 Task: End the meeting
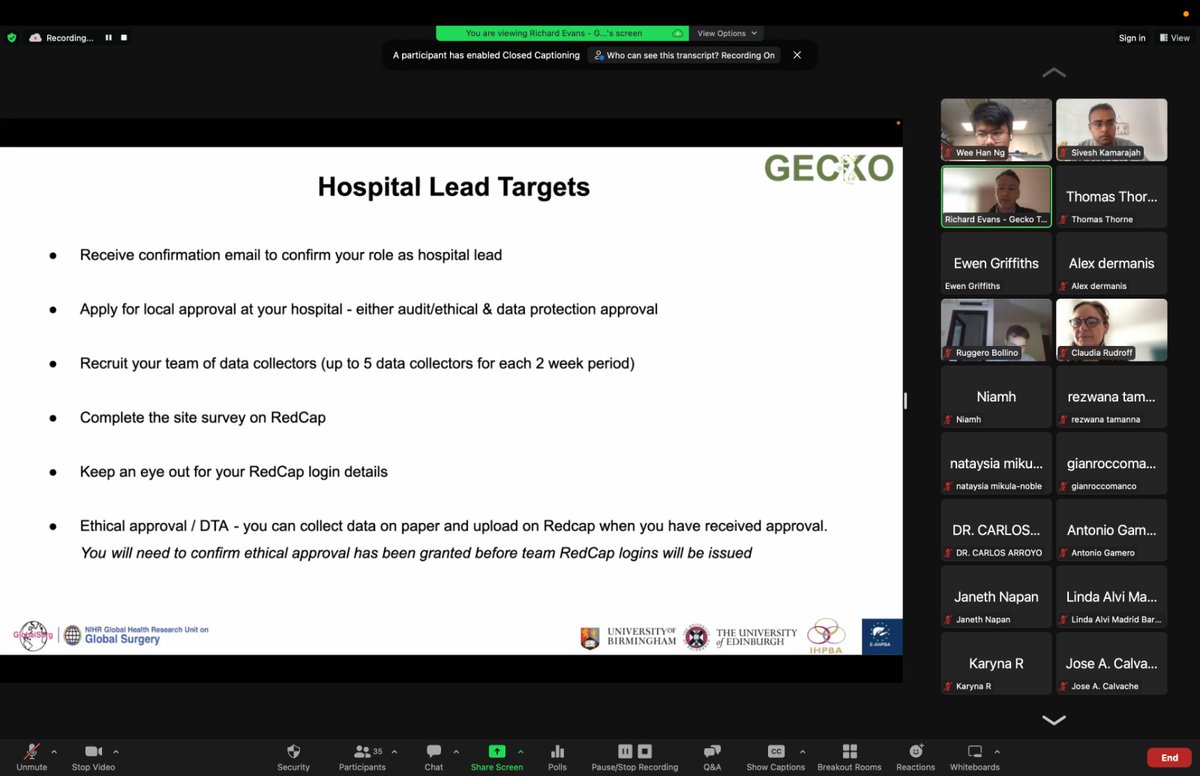coord(1169,758)
